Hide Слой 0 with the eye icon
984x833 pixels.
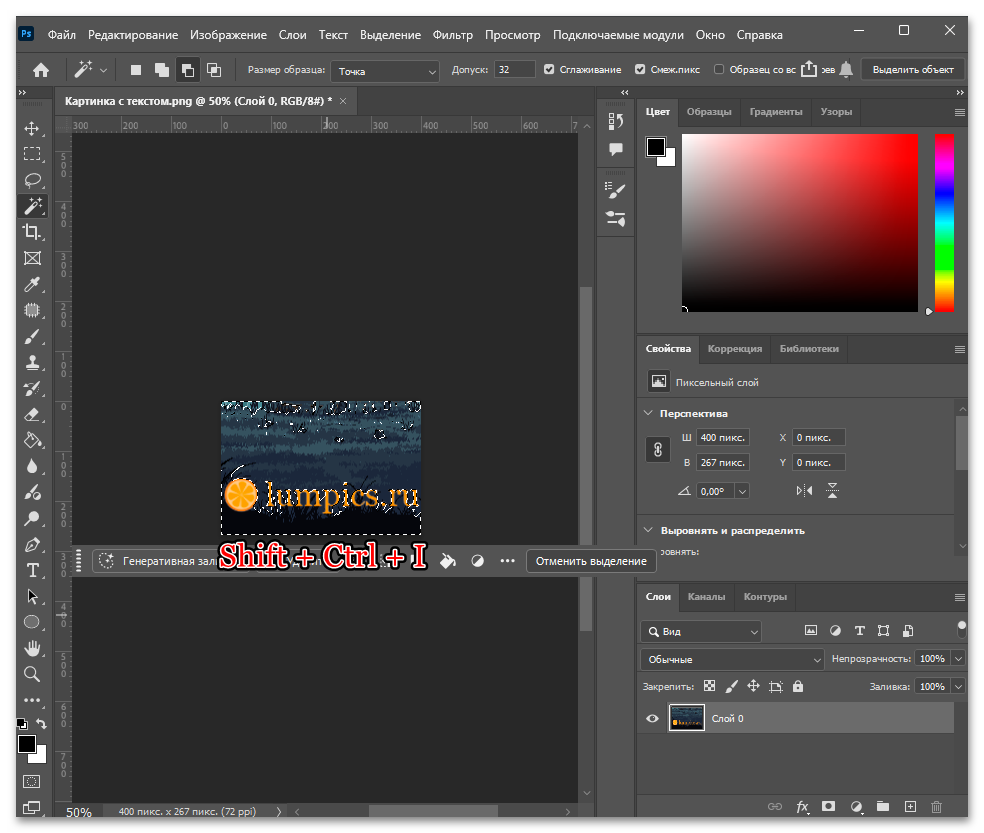click(x=653, y=718)
